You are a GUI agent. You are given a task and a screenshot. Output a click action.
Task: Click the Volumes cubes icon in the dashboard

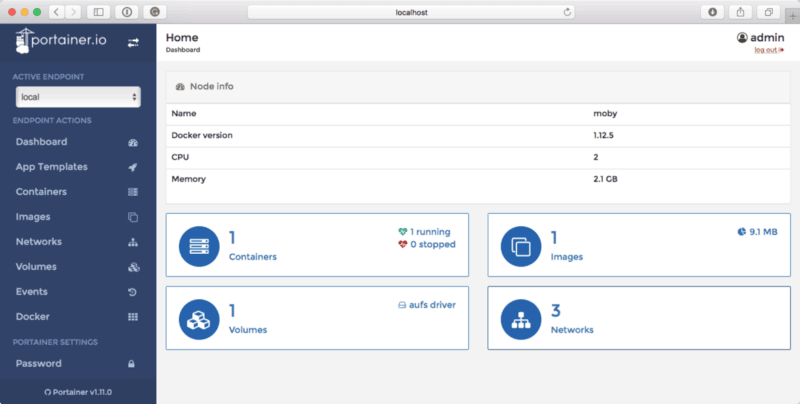pyautogui.click(x=199, y=318)
